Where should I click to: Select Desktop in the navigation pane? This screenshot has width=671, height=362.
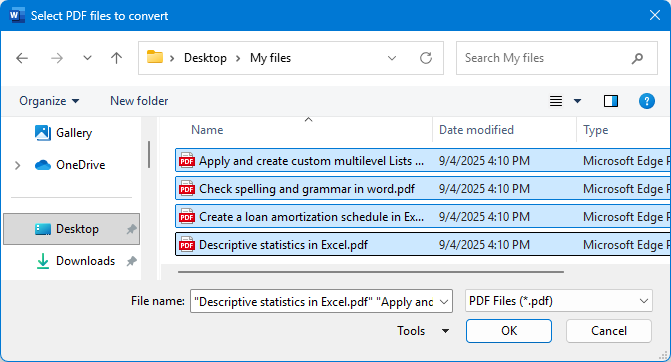(x=71, y=229)
